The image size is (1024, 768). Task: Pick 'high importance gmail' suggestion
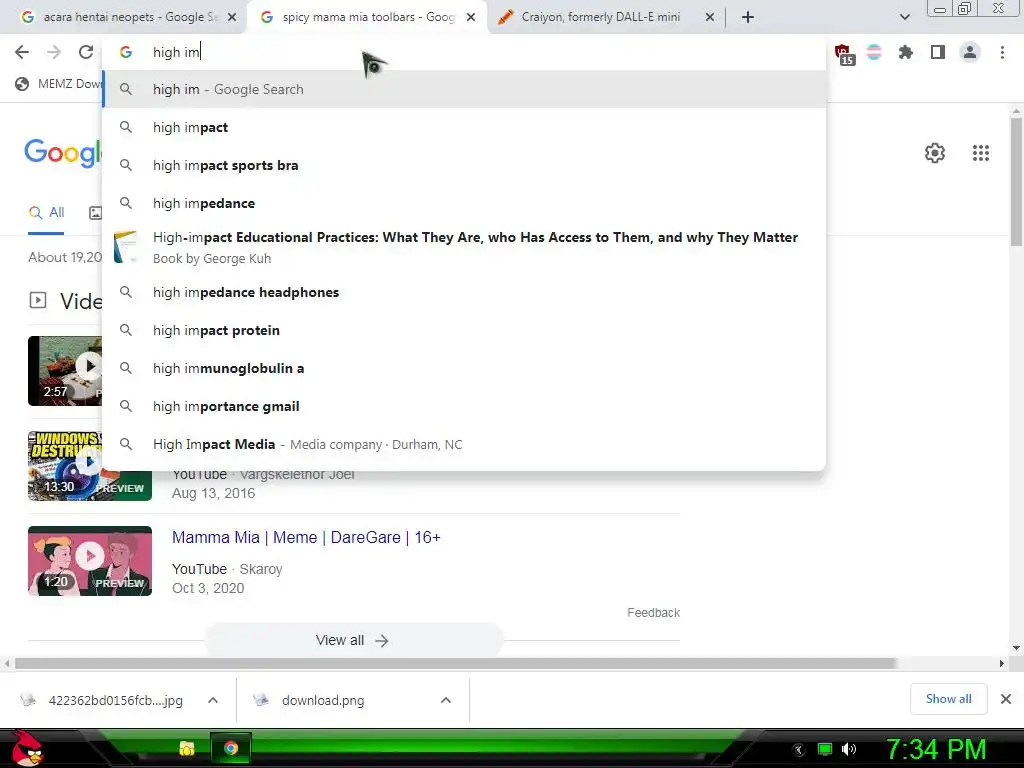[464, 406]
